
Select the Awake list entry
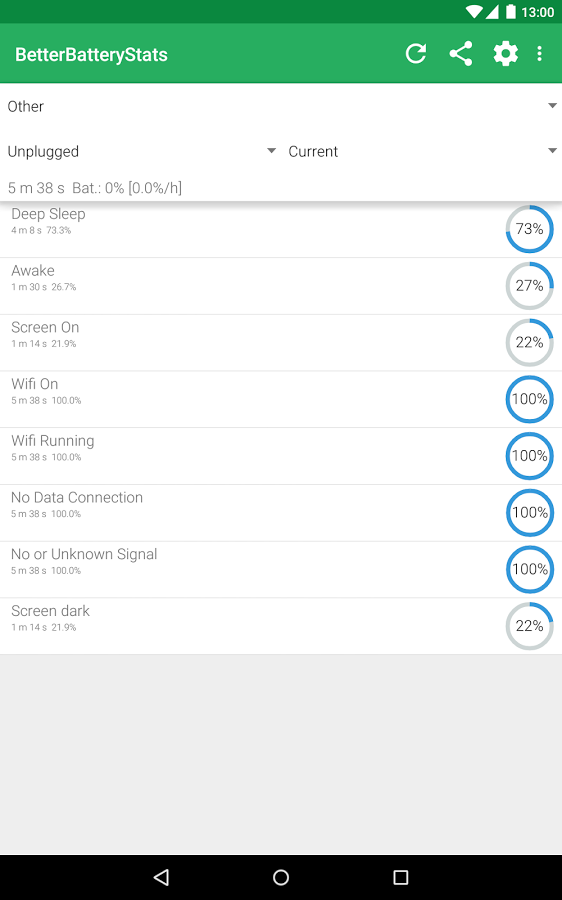pos(281,286)
